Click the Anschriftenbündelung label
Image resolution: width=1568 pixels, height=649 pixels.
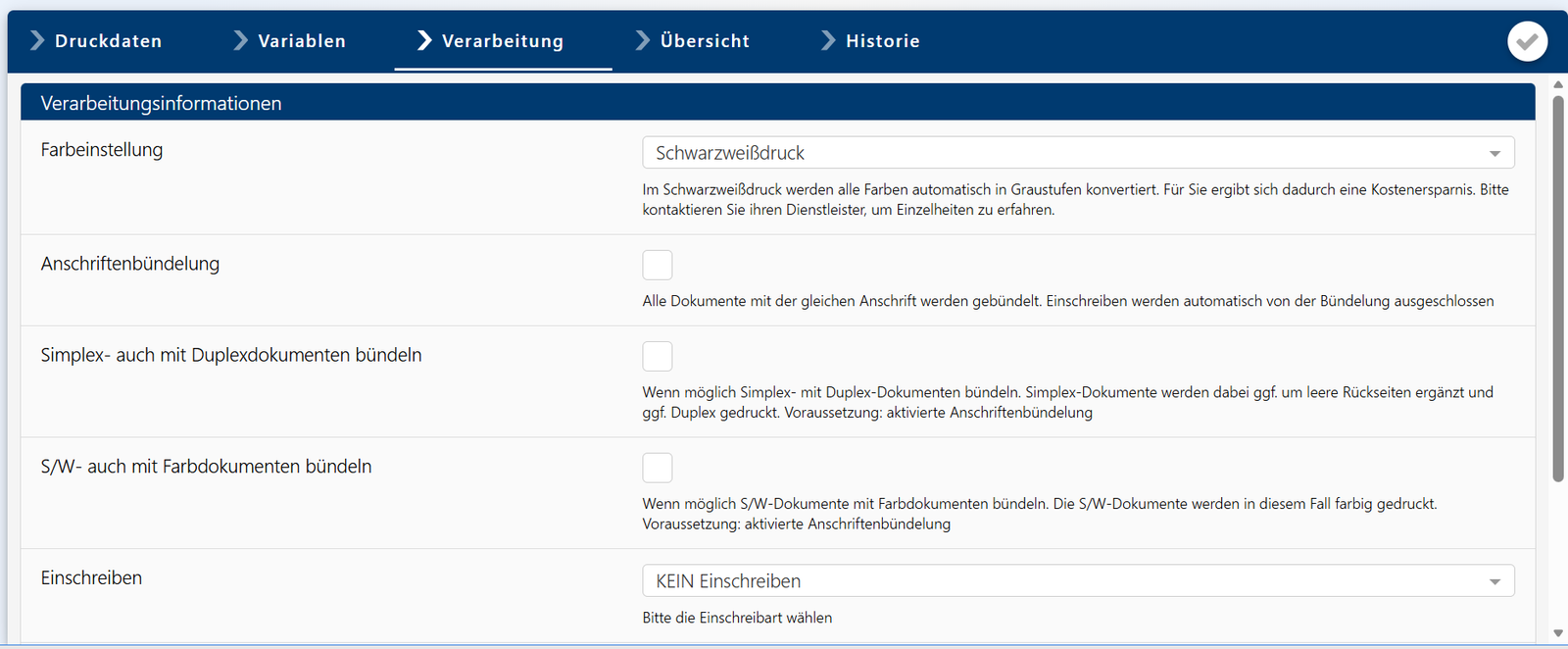coord(130,264)
